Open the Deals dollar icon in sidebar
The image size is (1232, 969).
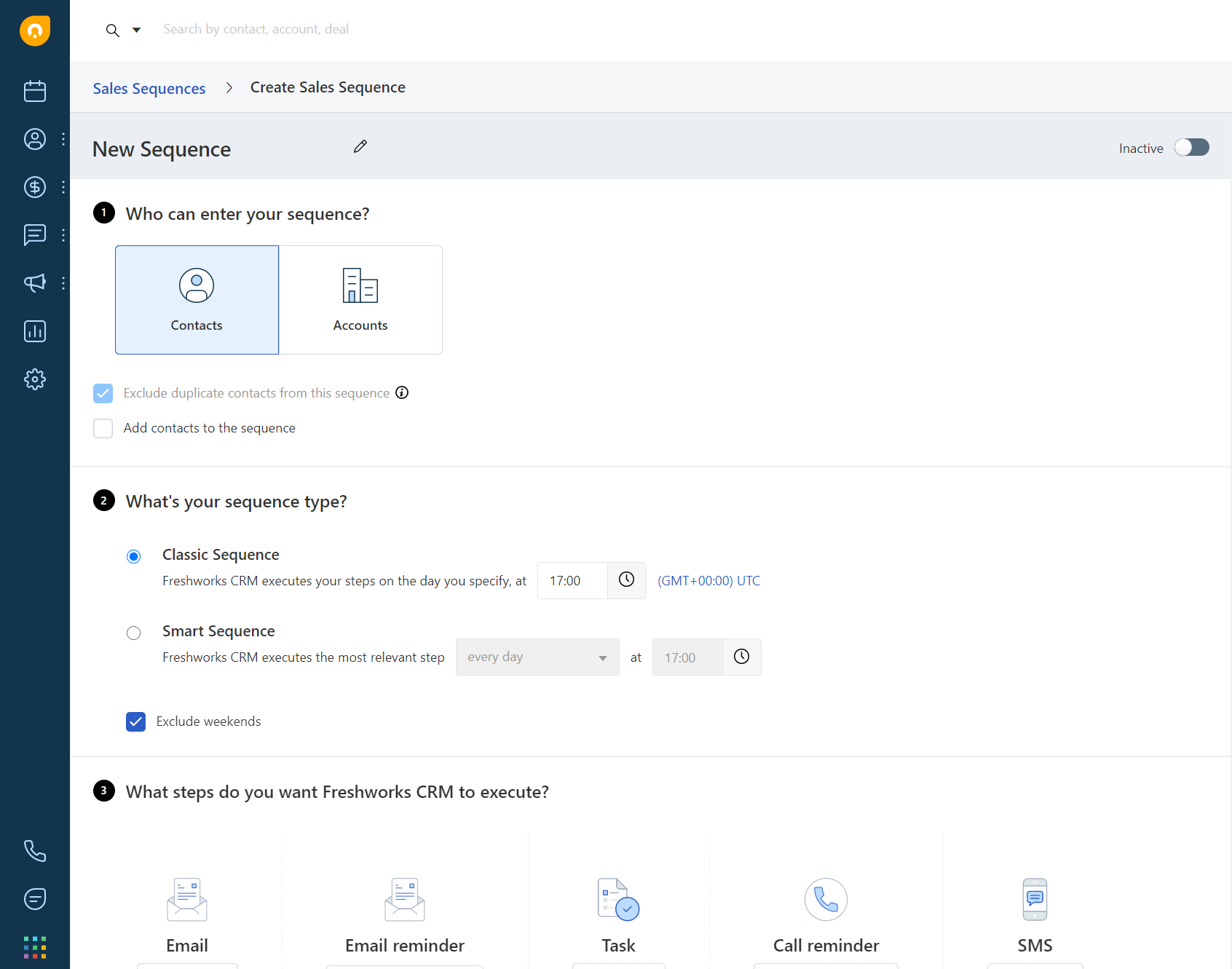(x=34, y=187)
